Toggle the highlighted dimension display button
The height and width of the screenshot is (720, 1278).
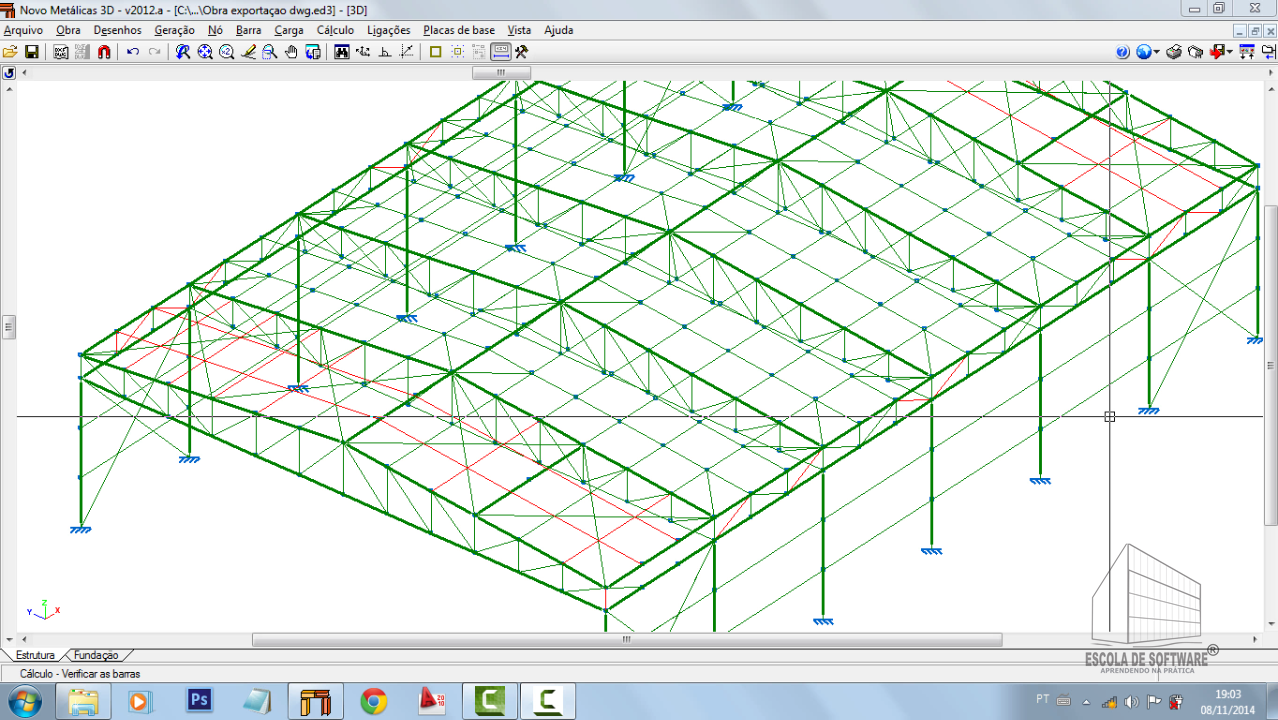point(500,52)
